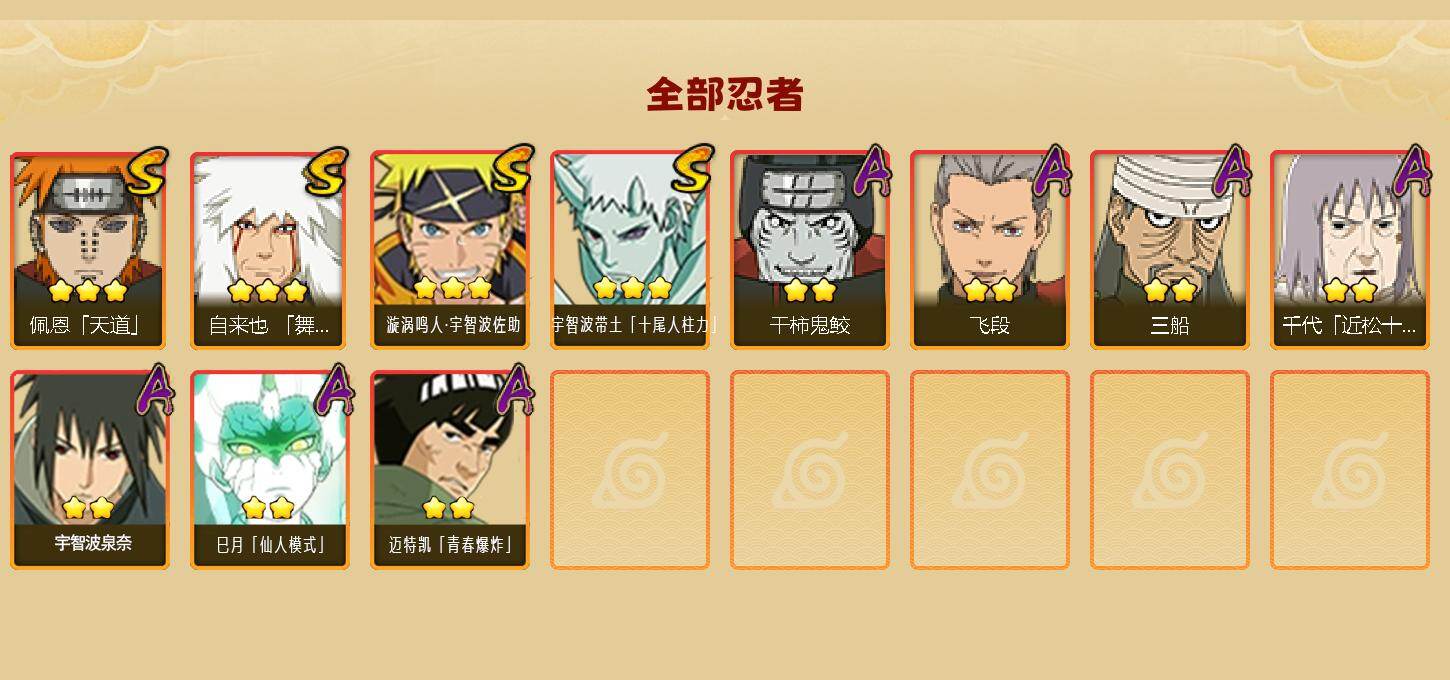1450x680 pixels.
Task: Click the A rank badge on 宇智波泉奈
Action: pos(152,390)
